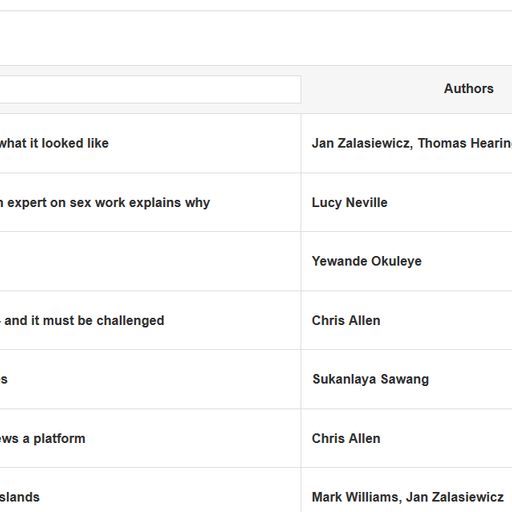Screen dimensions: 512x512
Task: Click Chris Allen in the challenged row
Action: pyautogui.click(x=346, y=320)
